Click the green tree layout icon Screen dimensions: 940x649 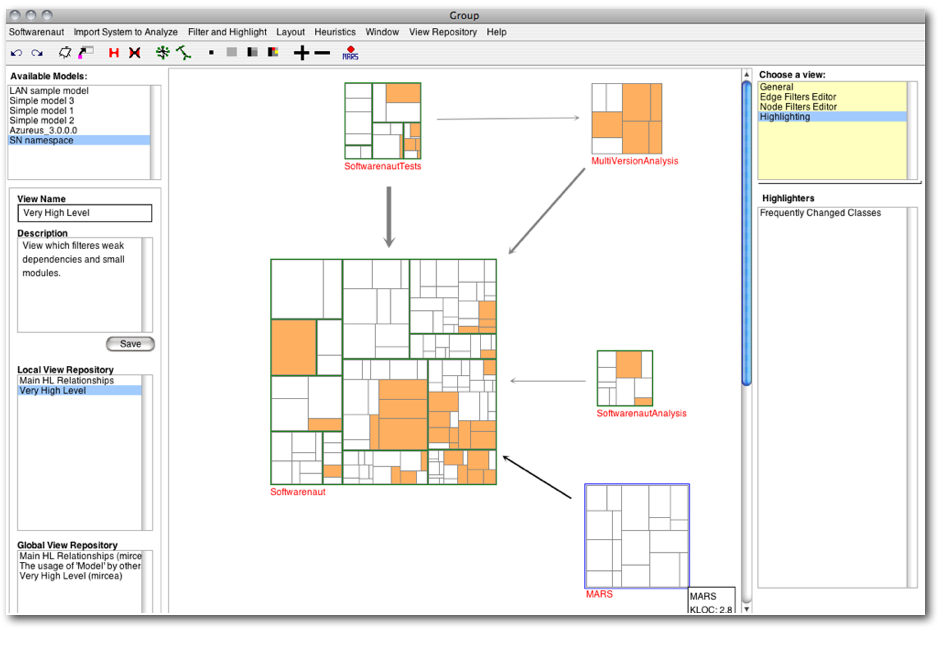(x=183, y=52)
